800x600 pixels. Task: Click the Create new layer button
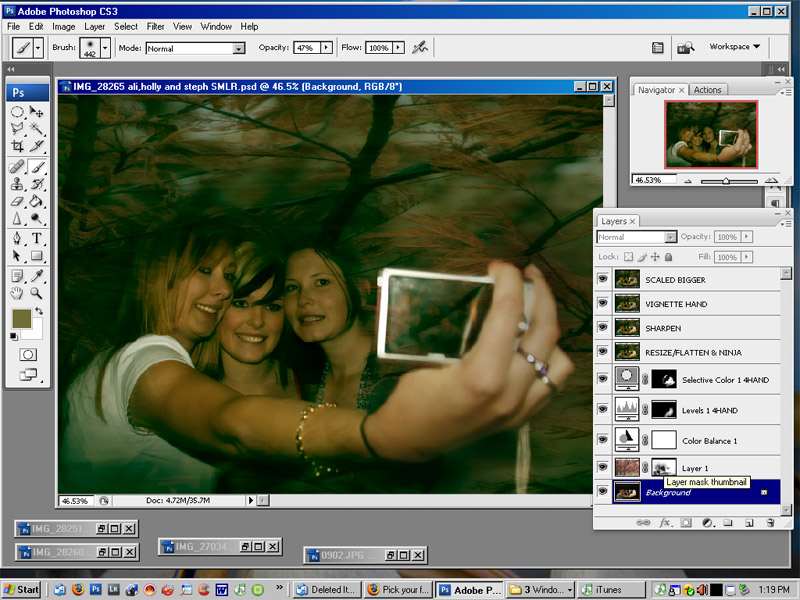click(x=749, y=522)
